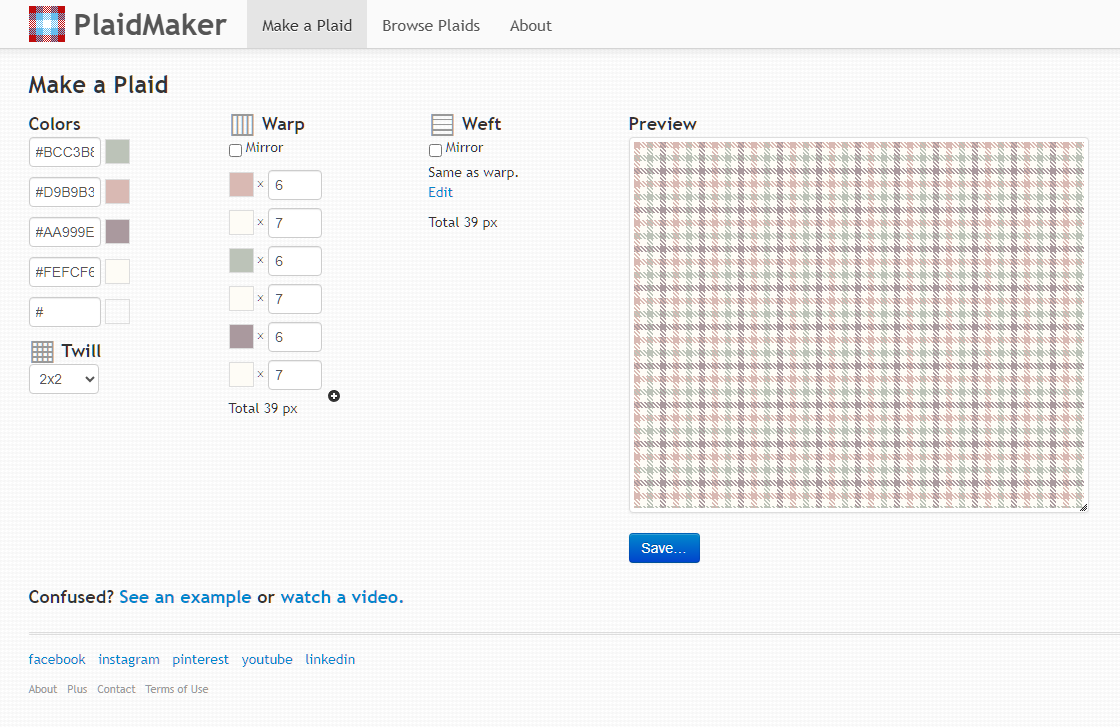This screenshot has height=727, width=1120.
Task: Click the fifth warp mauve stripe swatch
Action: [241, 336]
